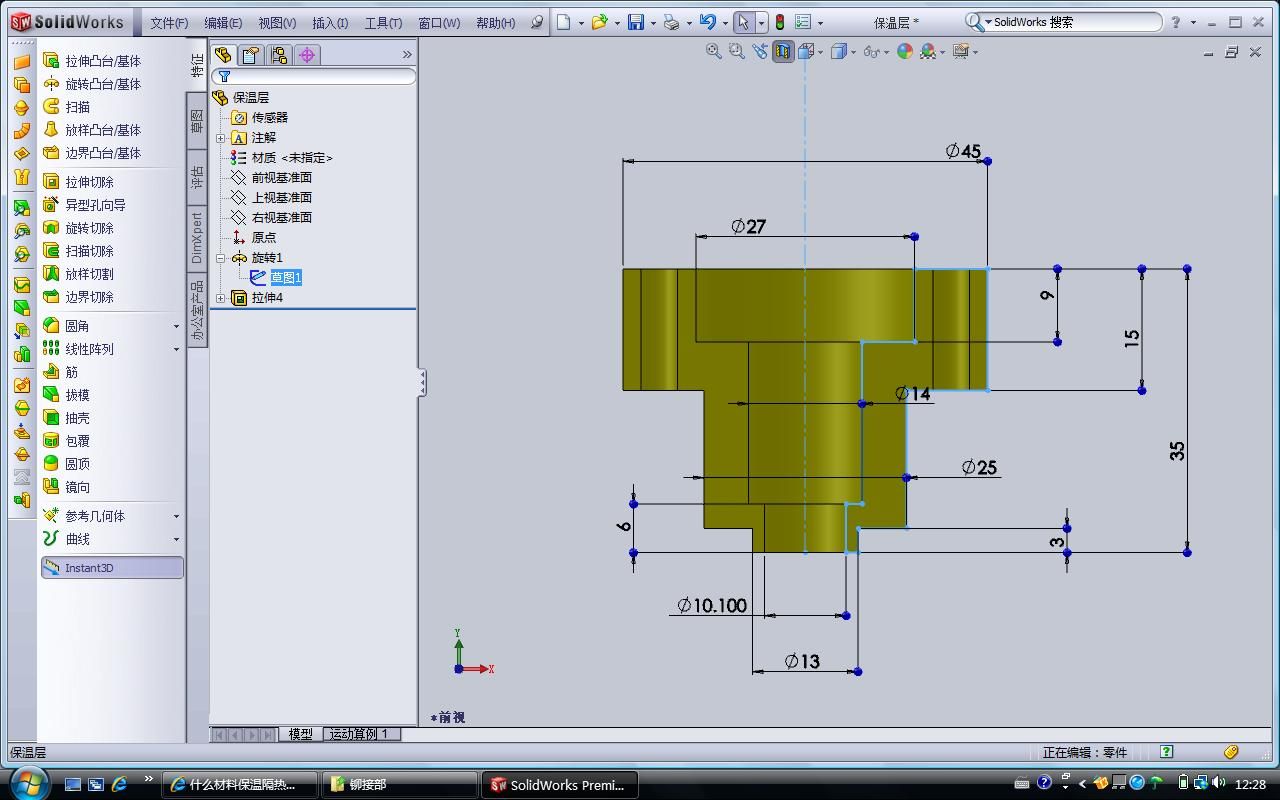This screenshot has width=1280, height=800.
Task: Toggle the Section View icon
Action: coord(783,51)
